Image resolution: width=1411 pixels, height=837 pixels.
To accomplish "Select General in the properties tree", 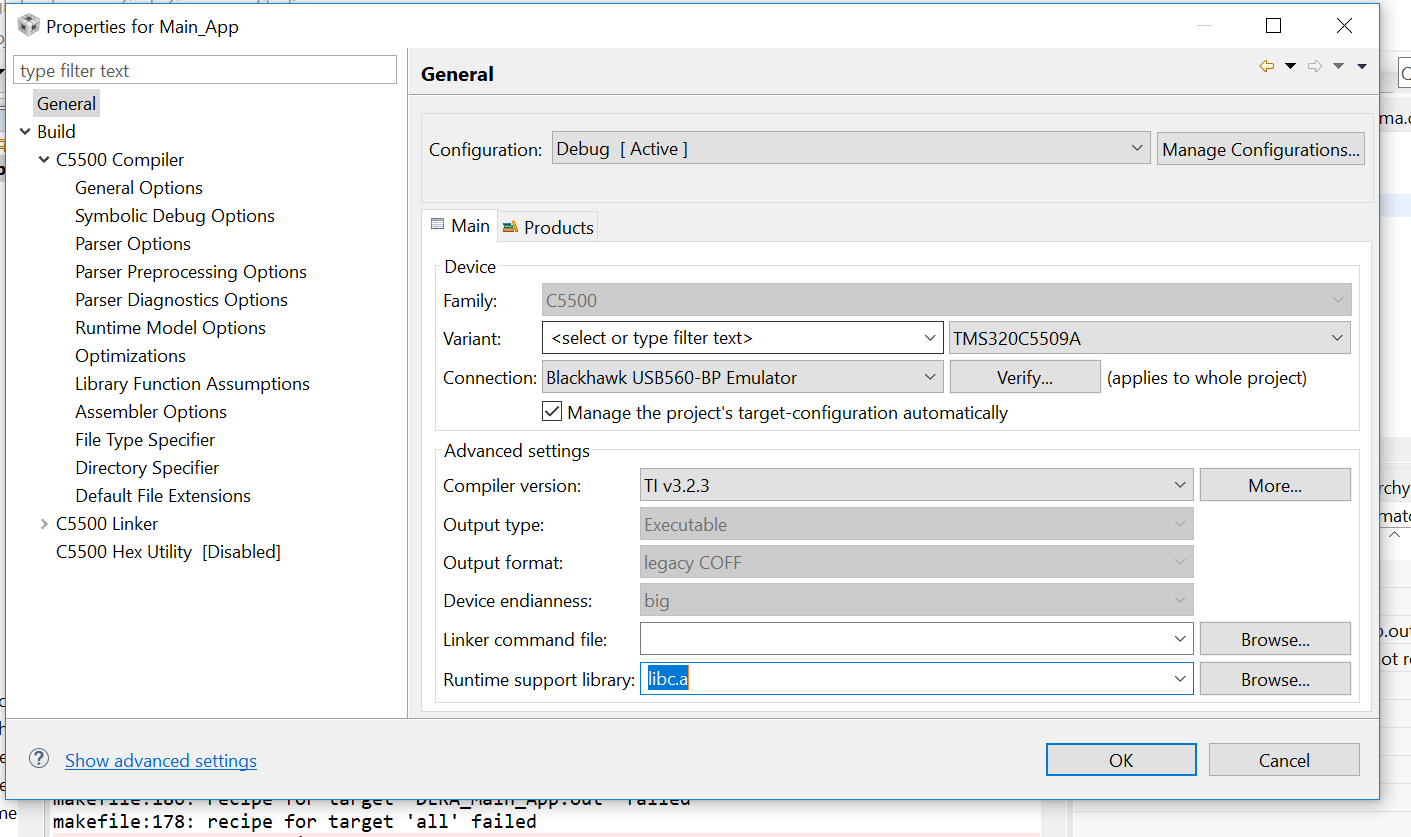I will (x=66, y=103).
